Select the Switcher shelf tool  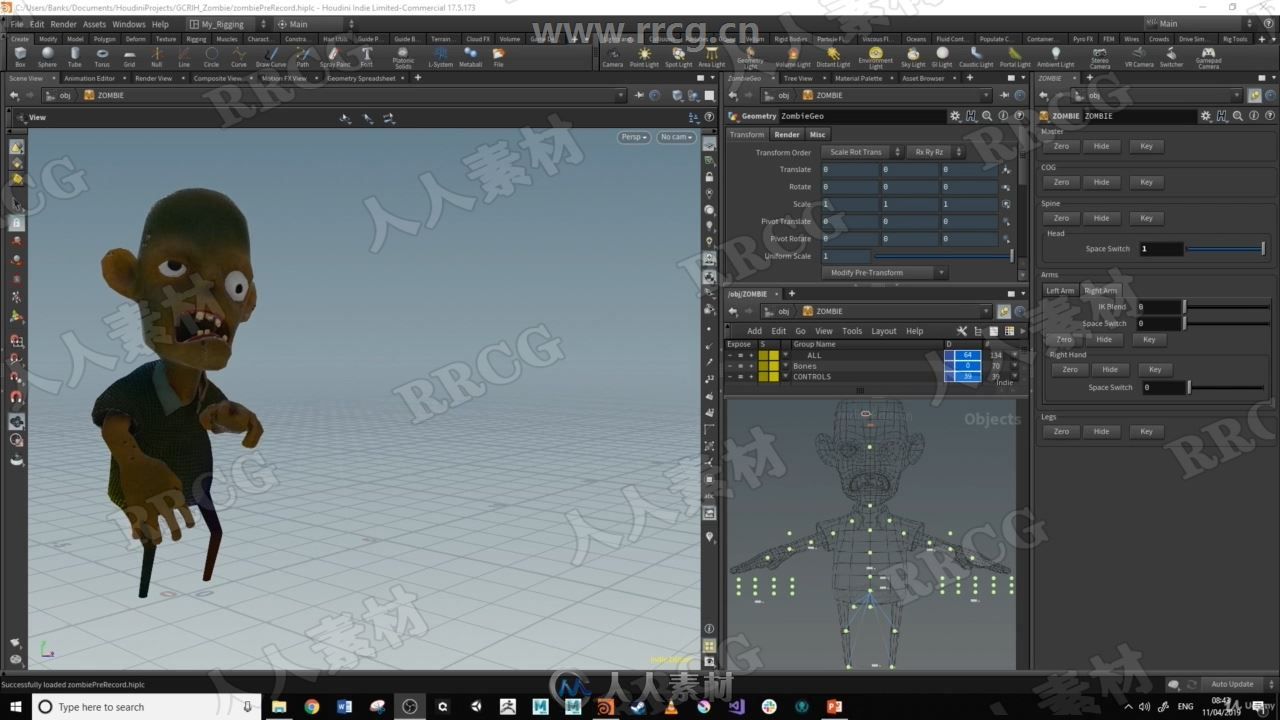coord(1171,56)
